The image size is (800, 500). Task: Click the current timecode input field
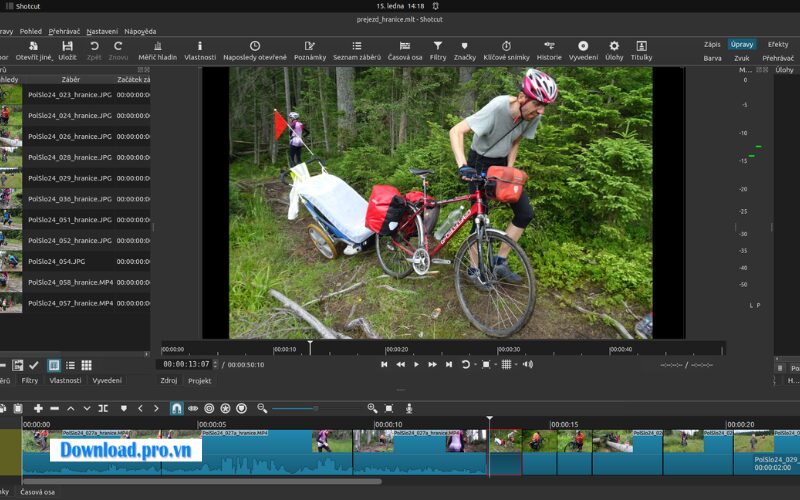186,365
